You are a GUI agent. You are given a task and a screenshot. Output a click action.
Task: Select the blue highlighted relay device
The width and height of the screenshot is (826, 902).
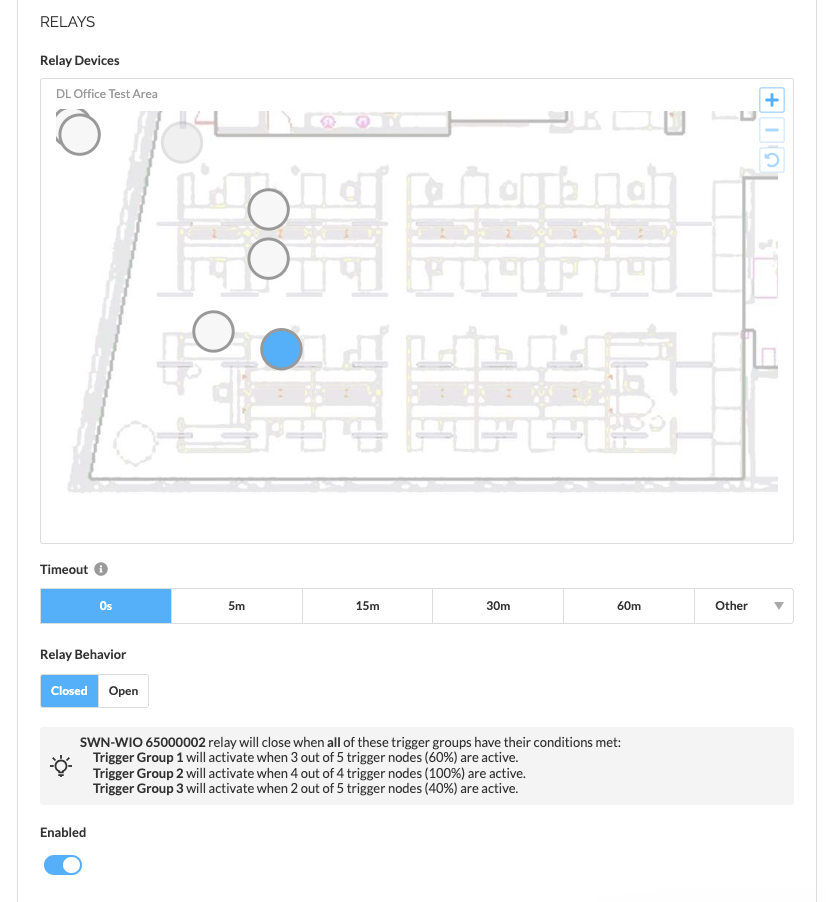(281, 349)
